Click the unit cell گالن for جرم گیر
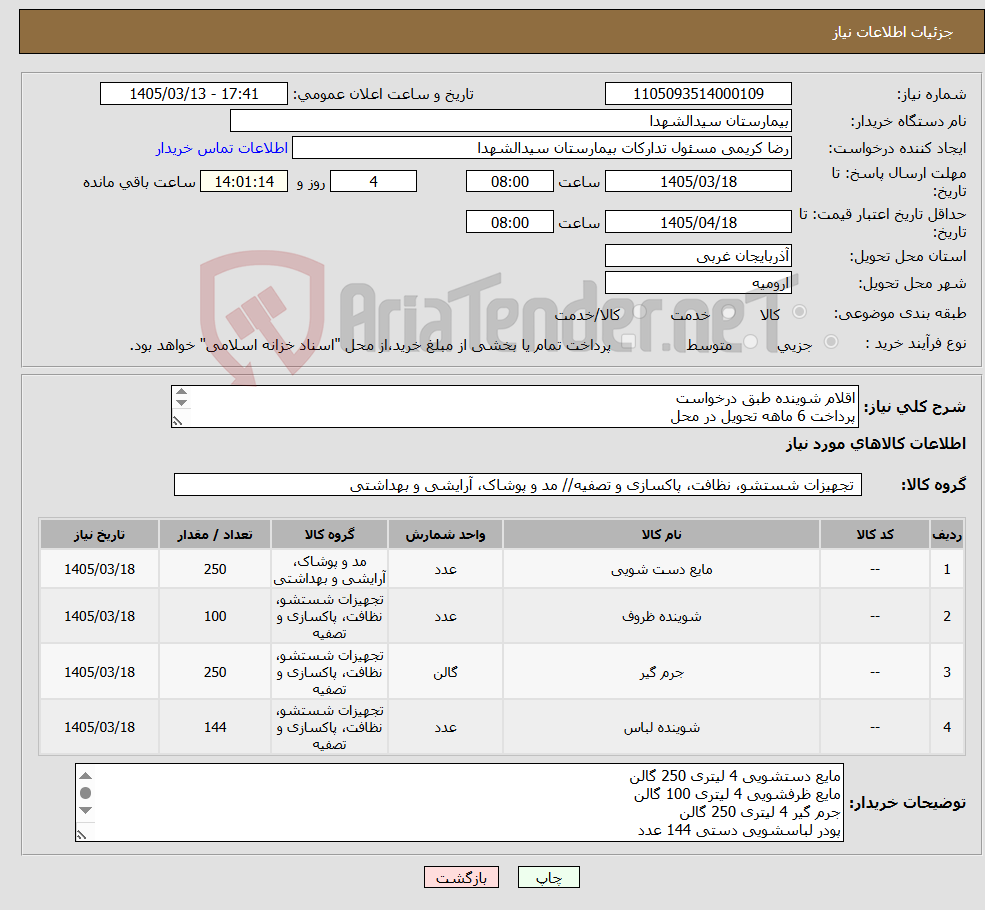The image size is (985, 910). [x=445, y=673]
